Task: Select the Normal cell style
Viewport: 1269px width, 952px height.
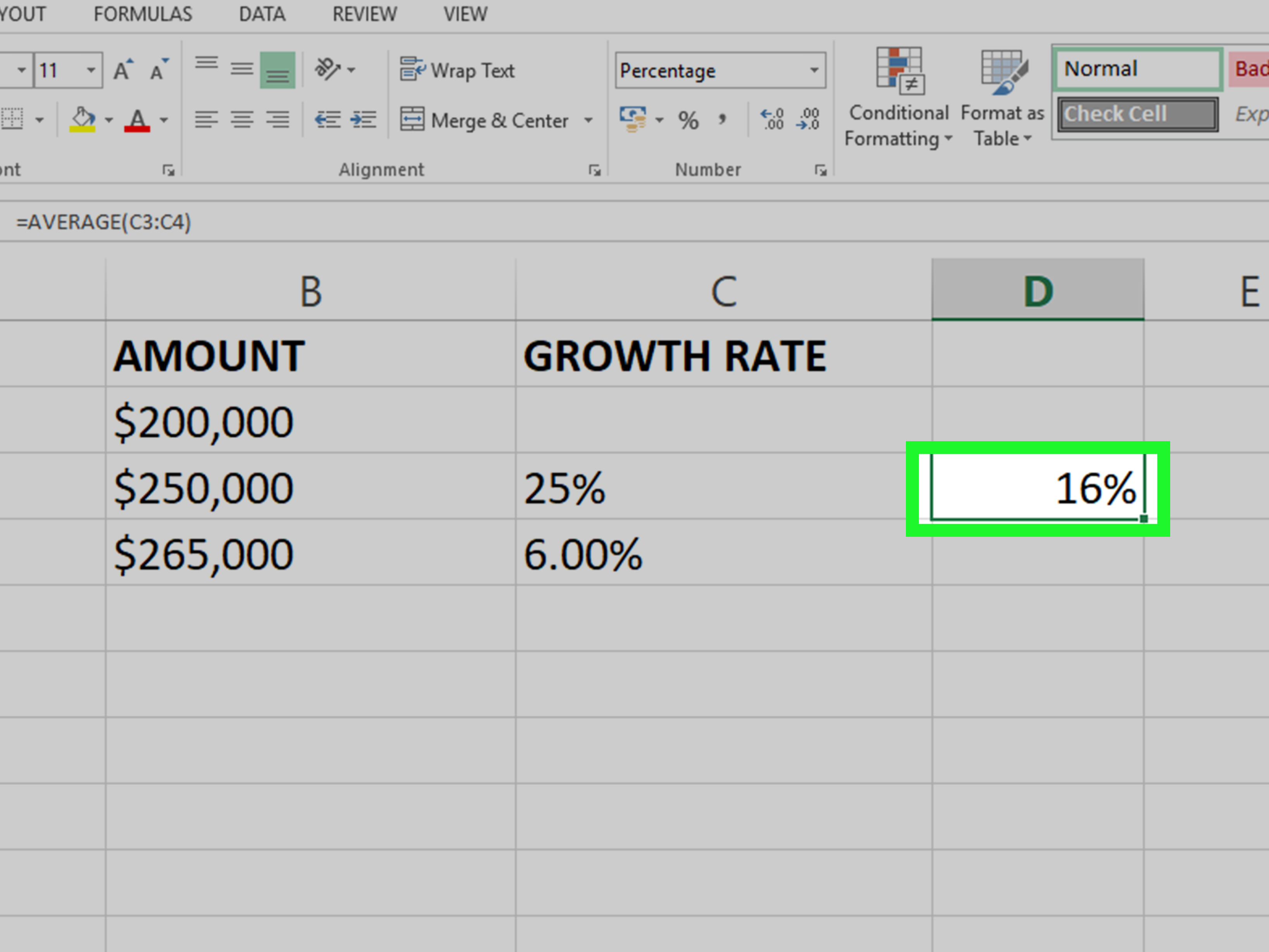Action: coord(1138,69)
